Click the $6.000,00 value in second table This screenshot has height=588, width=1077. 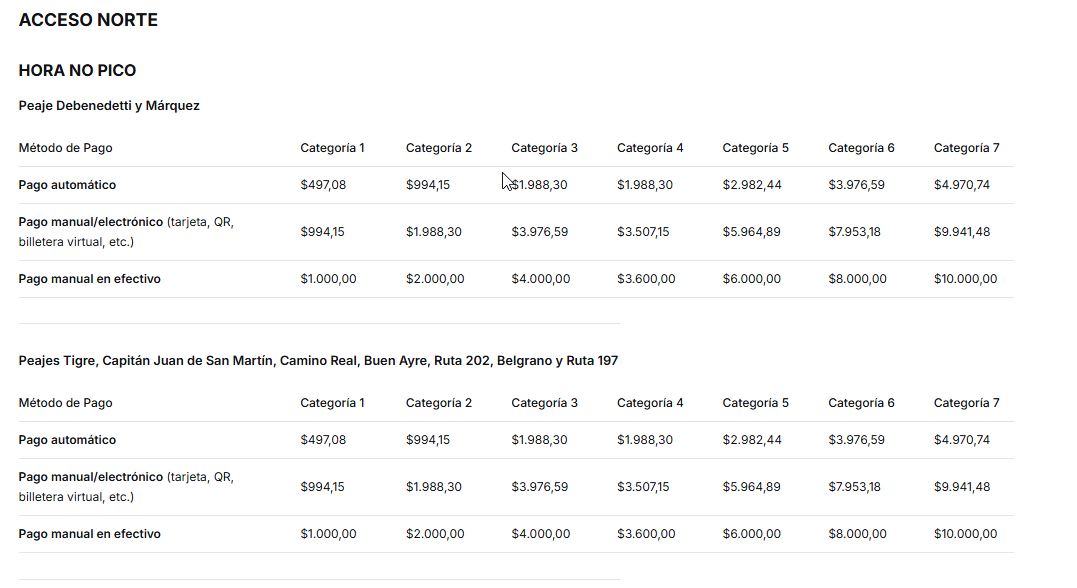[x=751, y=534]
